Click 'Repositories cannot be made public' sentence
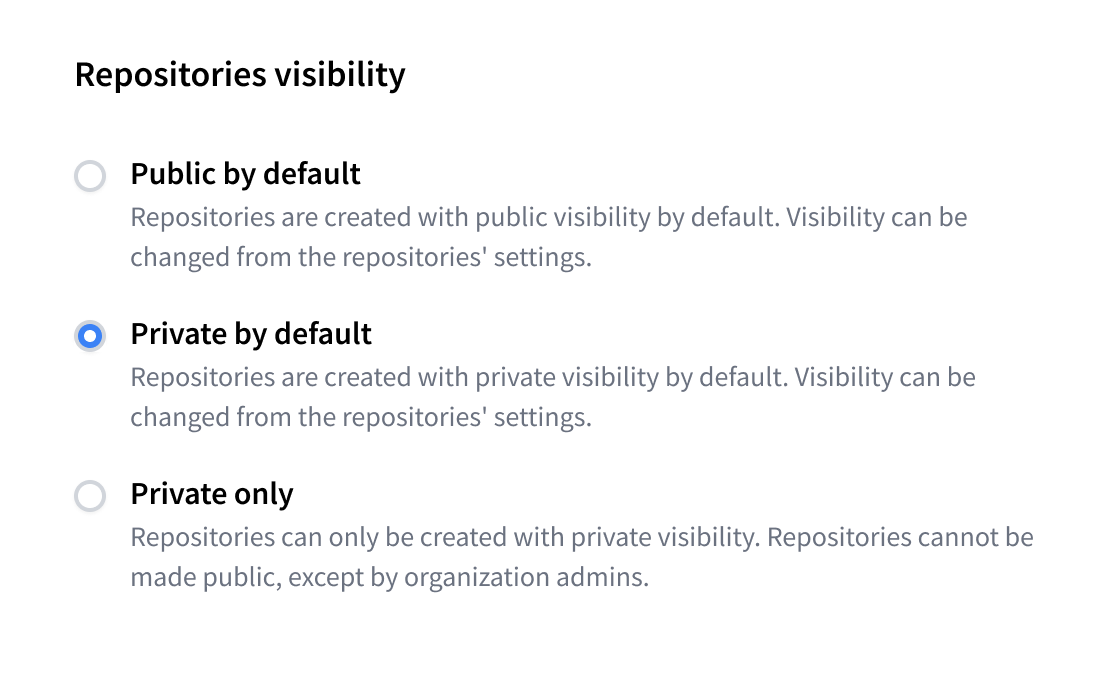 click(898, 538)
